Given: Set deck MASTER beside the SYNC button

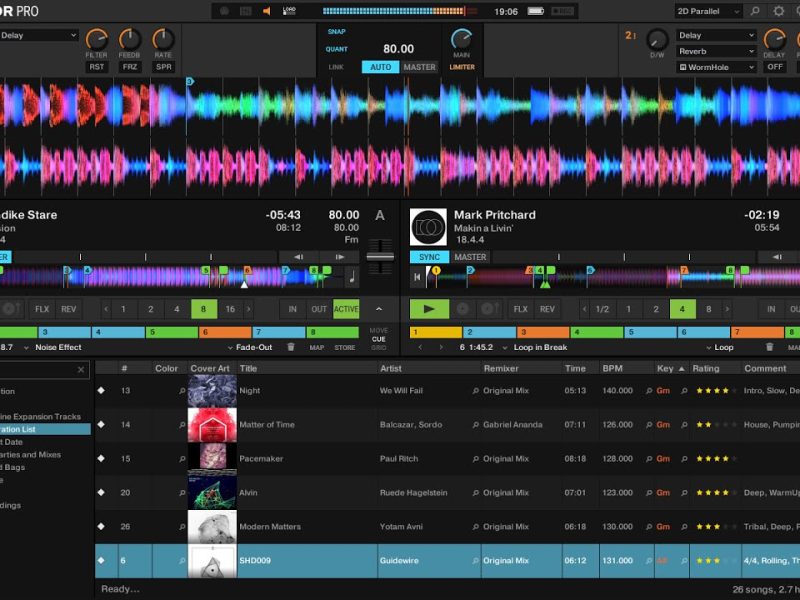Looking at the screenshot, I should pyautogui.click(x=470, y=257).
